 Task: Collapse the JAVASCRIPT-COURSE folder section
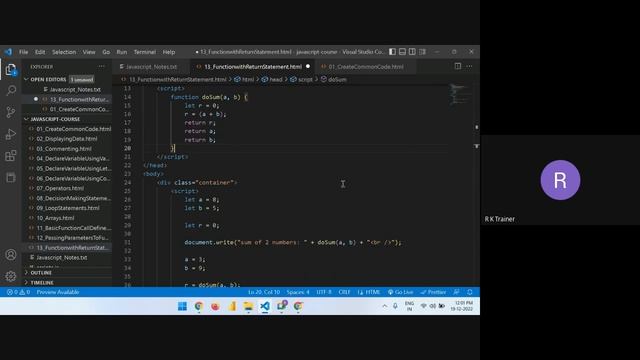(x=55, y=119)
